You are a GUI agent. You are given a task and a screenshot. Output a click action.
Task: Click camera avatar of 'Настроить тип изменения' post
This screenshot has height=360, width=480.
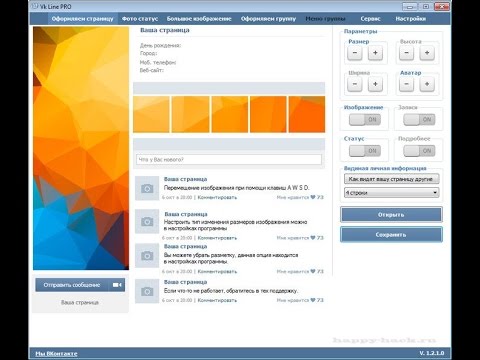[147, 221]
